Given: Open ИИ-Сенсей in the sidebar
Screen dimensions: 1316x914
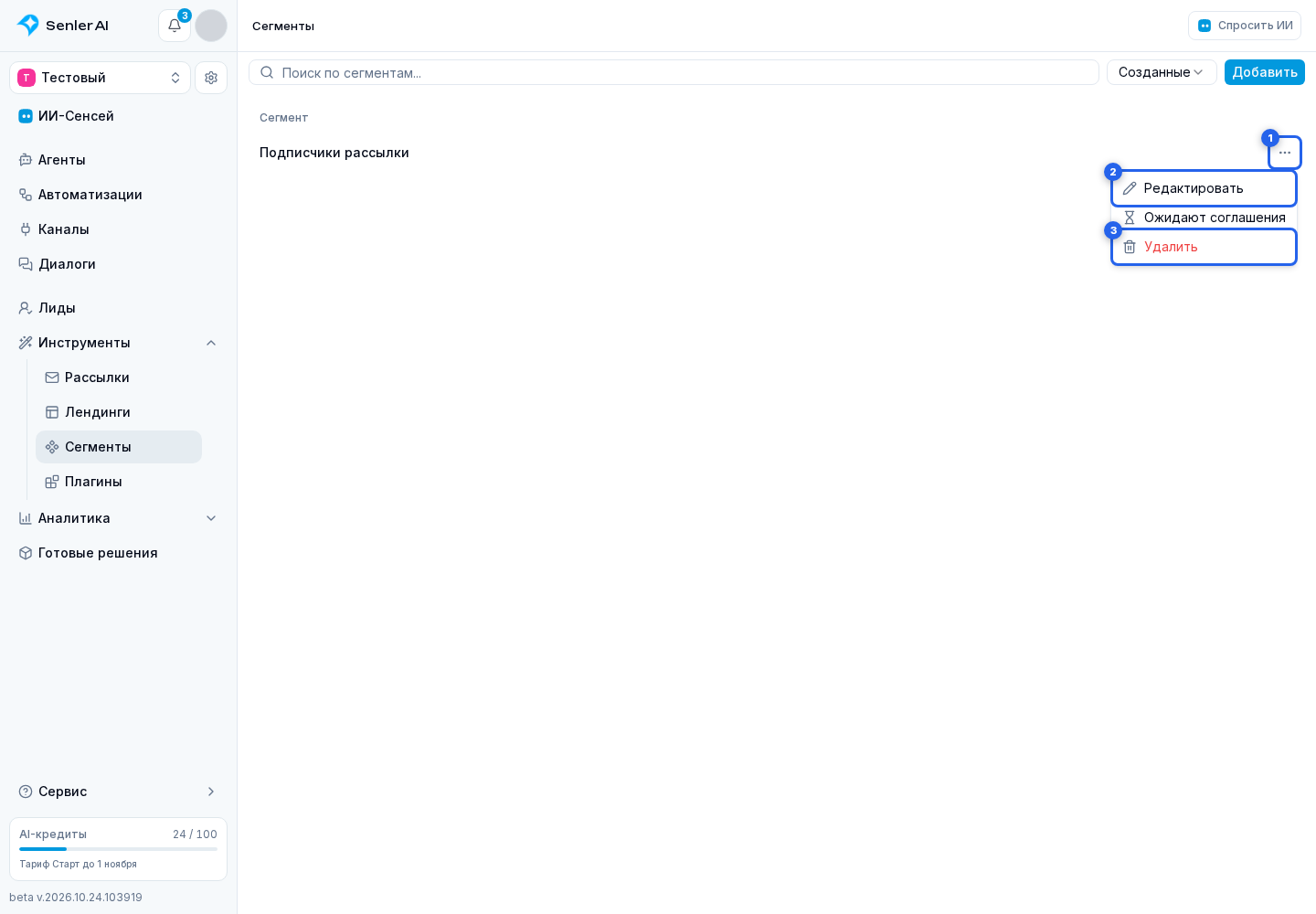Looking at the screenshot, I should 118,116.
